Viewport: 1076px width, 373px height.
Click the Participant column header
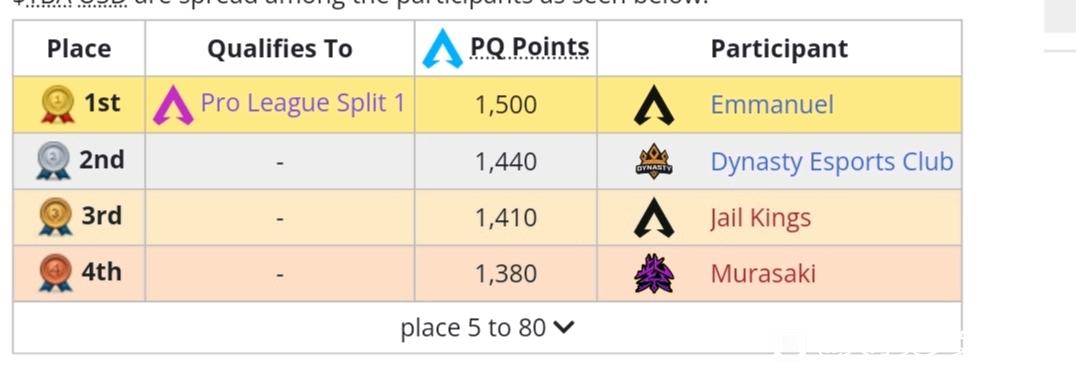pos(779,49)
